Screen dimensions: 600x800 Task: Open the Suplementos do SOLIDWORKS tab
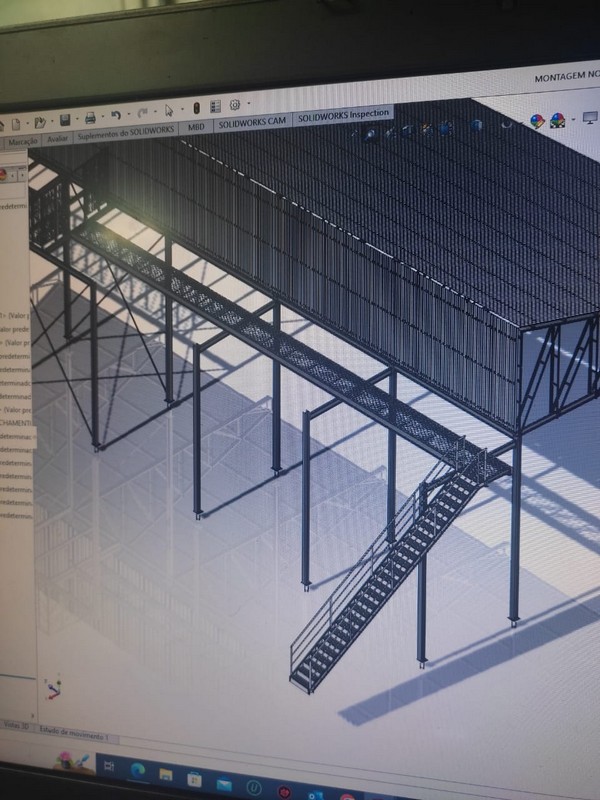point(126,133)
